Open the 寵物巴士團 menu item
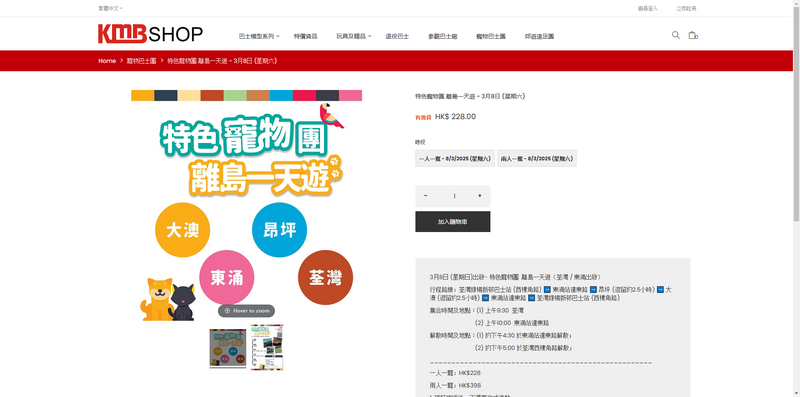Image resolution: width=800 pixels, height=397 pixels. [x=491, y=36]
